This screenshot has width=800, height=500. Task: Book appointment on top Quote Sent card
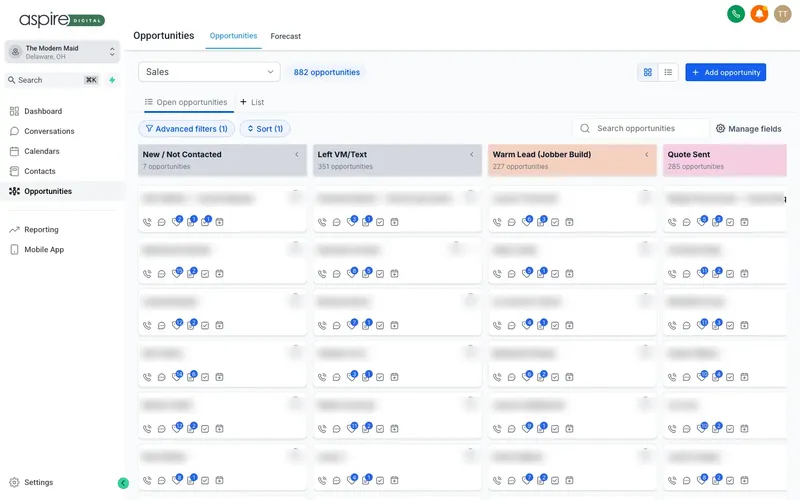744,222
